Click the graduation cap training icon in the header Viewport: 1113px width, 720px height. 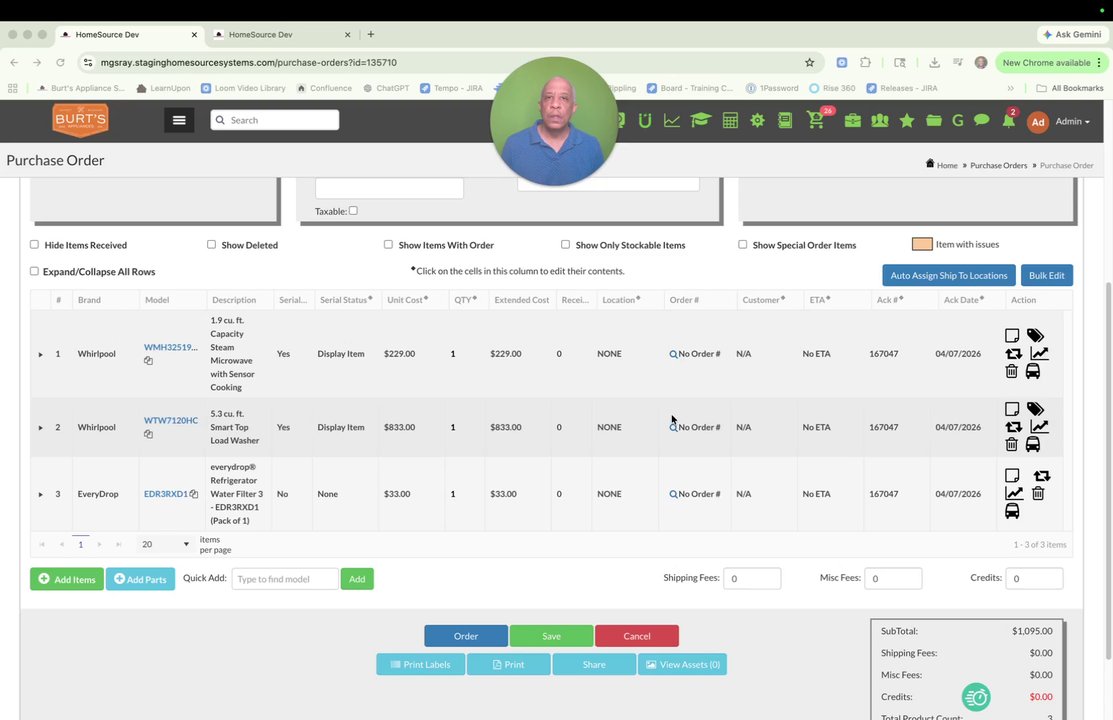pos(700,120)
